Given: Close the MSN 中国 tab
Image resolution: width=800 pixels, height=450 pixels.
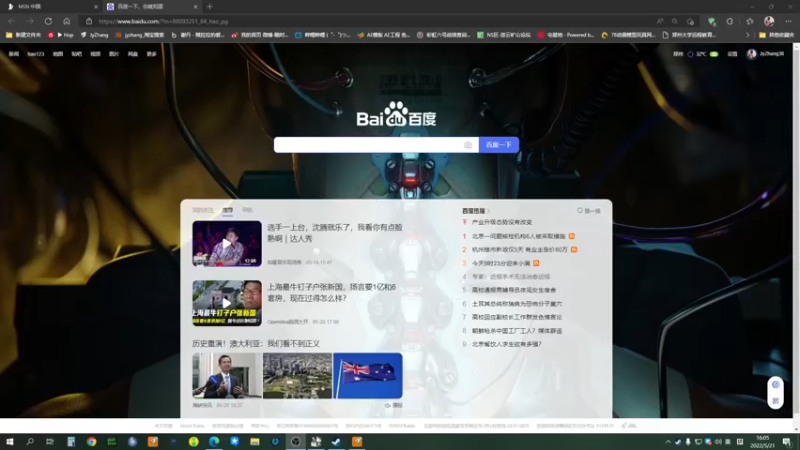Looking at the screenshot, I should tap(96, 7).
